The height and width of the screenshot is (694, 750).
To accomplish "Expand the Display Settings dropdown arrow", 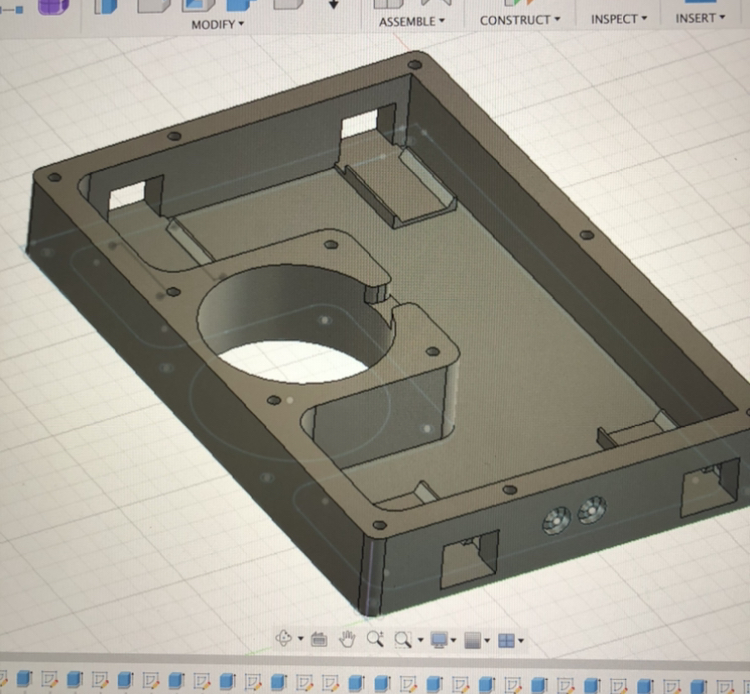I will [x=453, y=640].
